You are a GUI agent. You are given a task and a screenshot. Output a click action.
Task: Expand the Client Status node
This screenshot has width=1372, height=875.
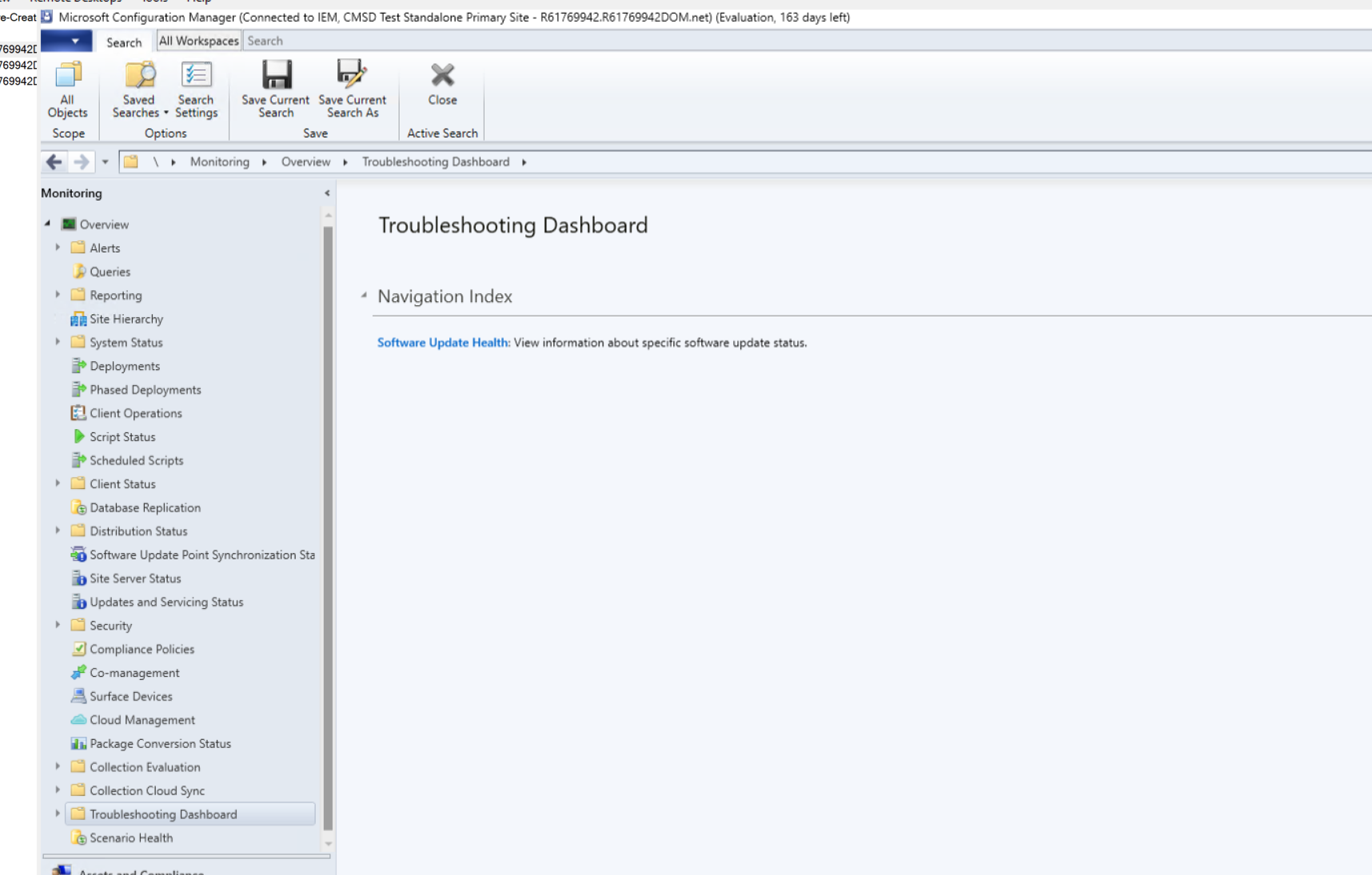tap(58, 483)
